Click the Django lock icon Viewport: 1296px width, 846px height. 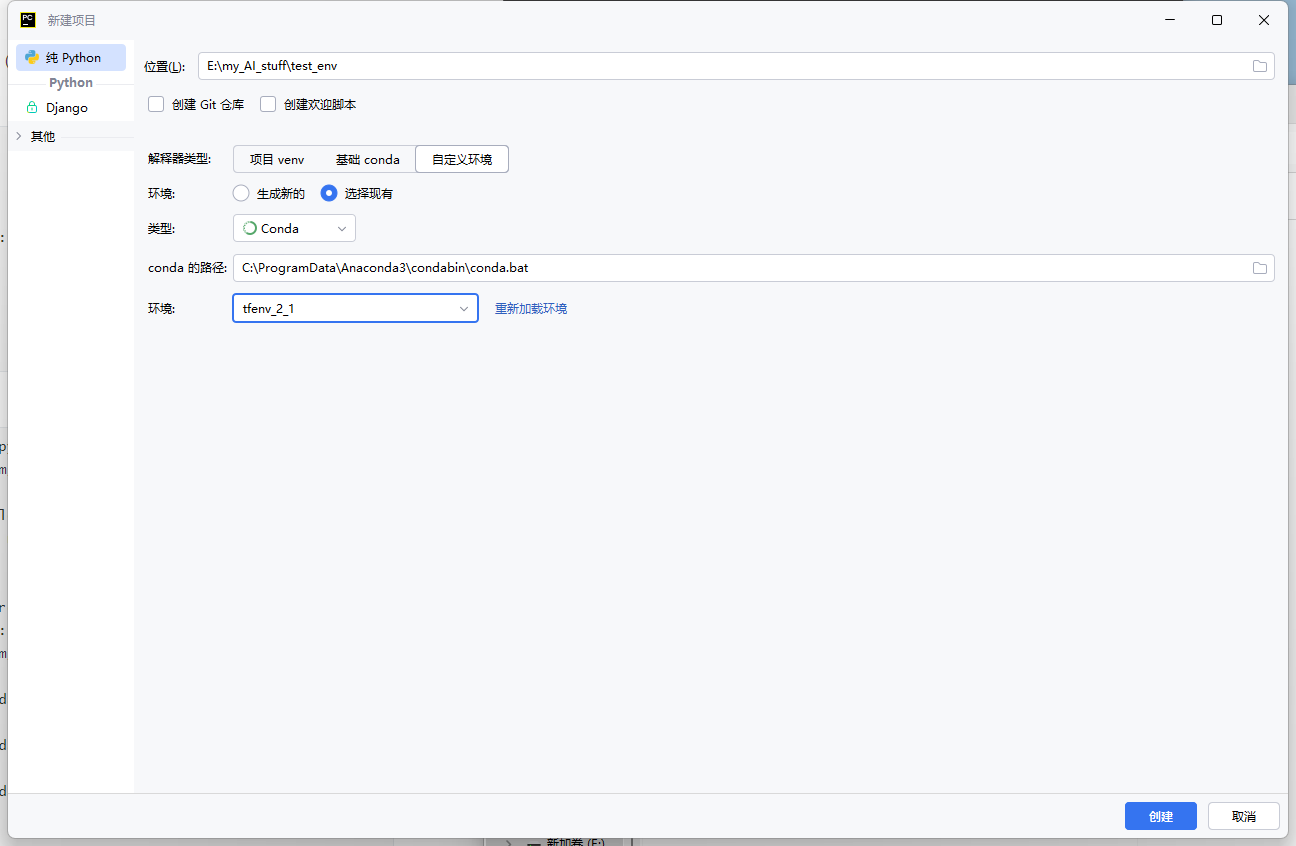[32, 108]
